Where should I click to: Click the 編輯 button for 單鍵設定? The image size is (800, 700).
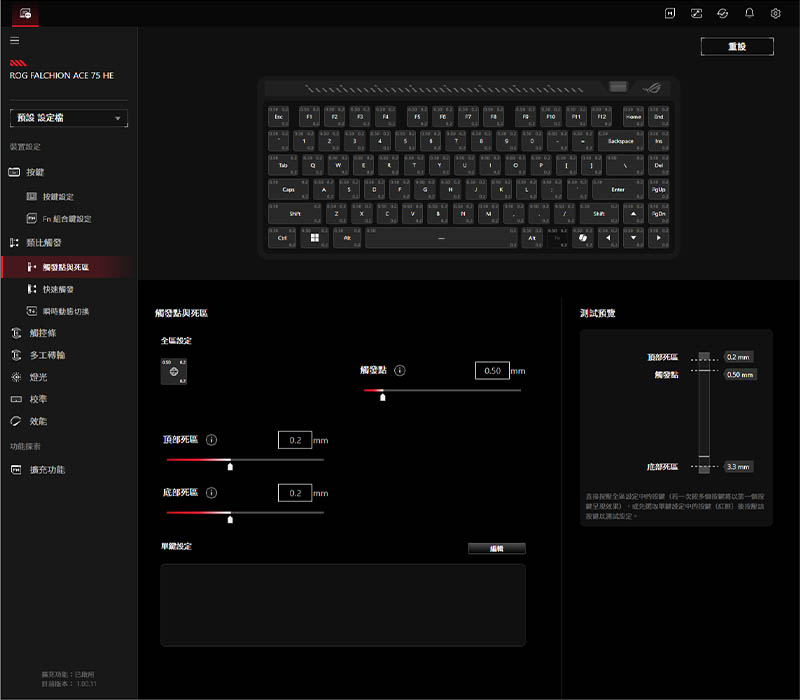click(x=496, y=548)
